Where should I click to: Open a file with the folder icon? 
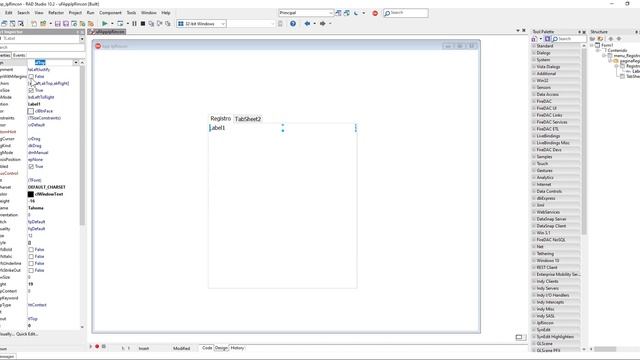coord(43,24)
